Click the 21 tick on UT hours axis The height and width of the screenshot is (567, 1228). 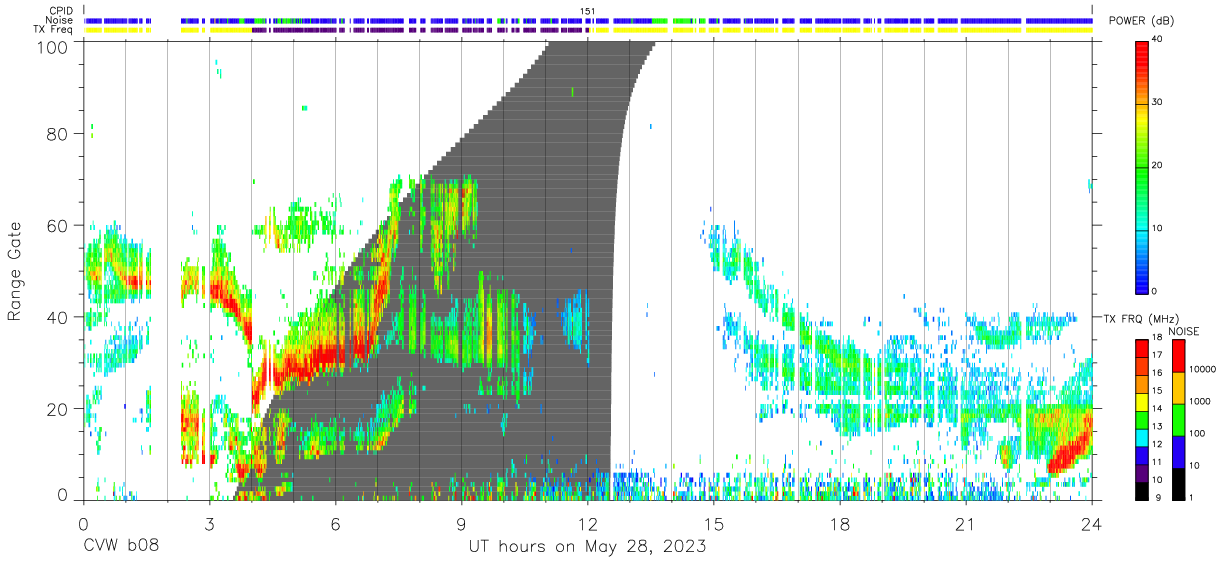pos(966,523)
